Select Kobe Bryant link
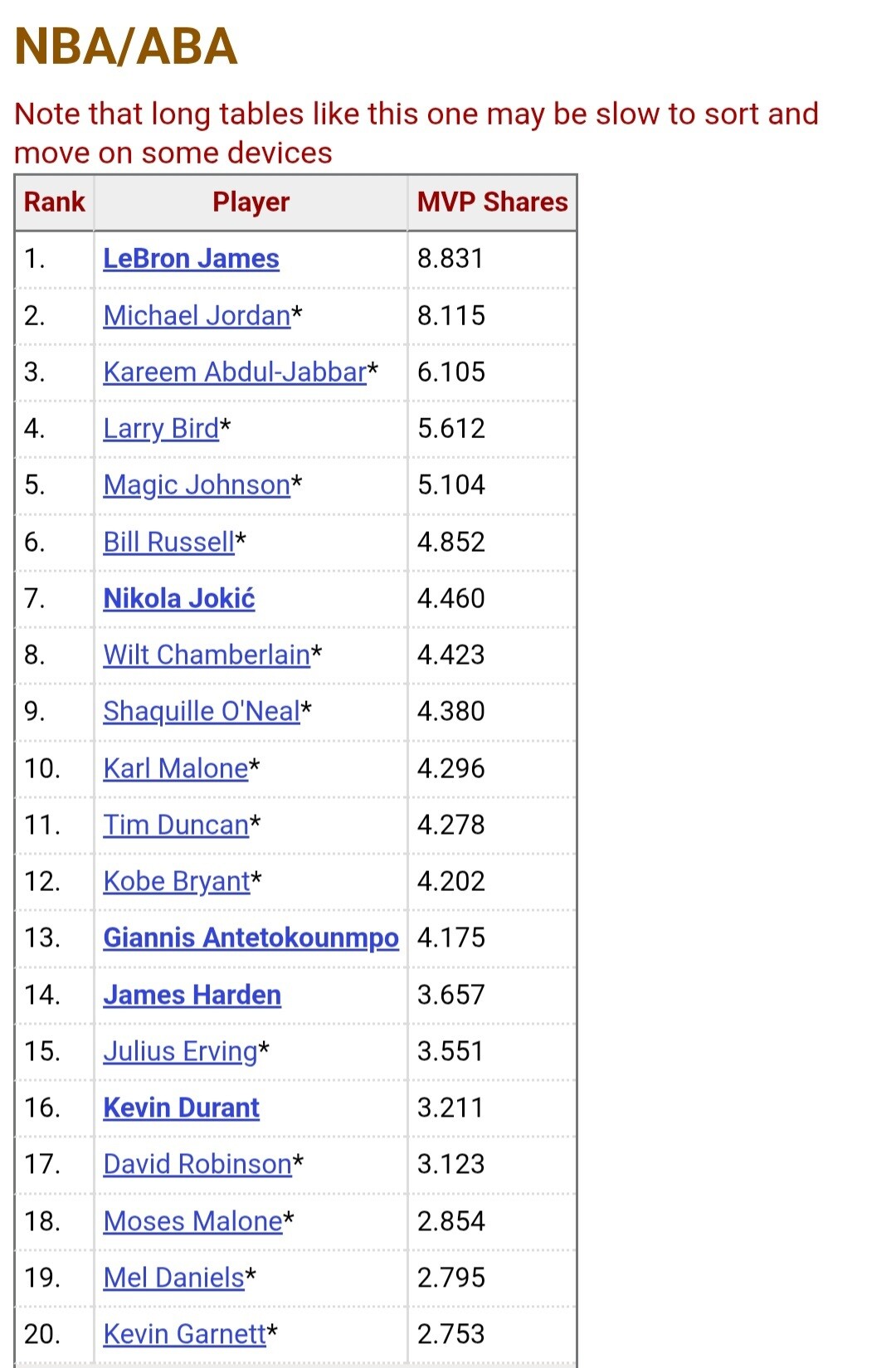896x1368 pixels. pyautogui.click(x=177, y=881)
